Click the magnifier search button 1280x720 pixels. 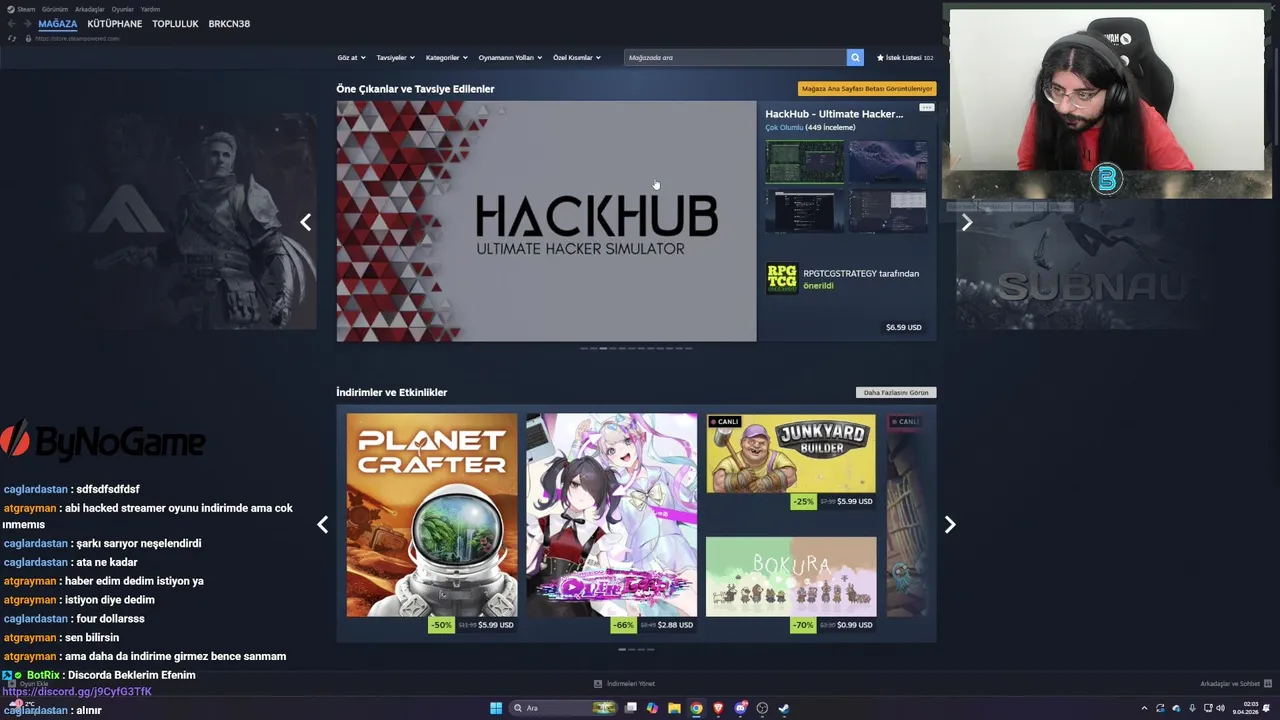pos(855,58)
